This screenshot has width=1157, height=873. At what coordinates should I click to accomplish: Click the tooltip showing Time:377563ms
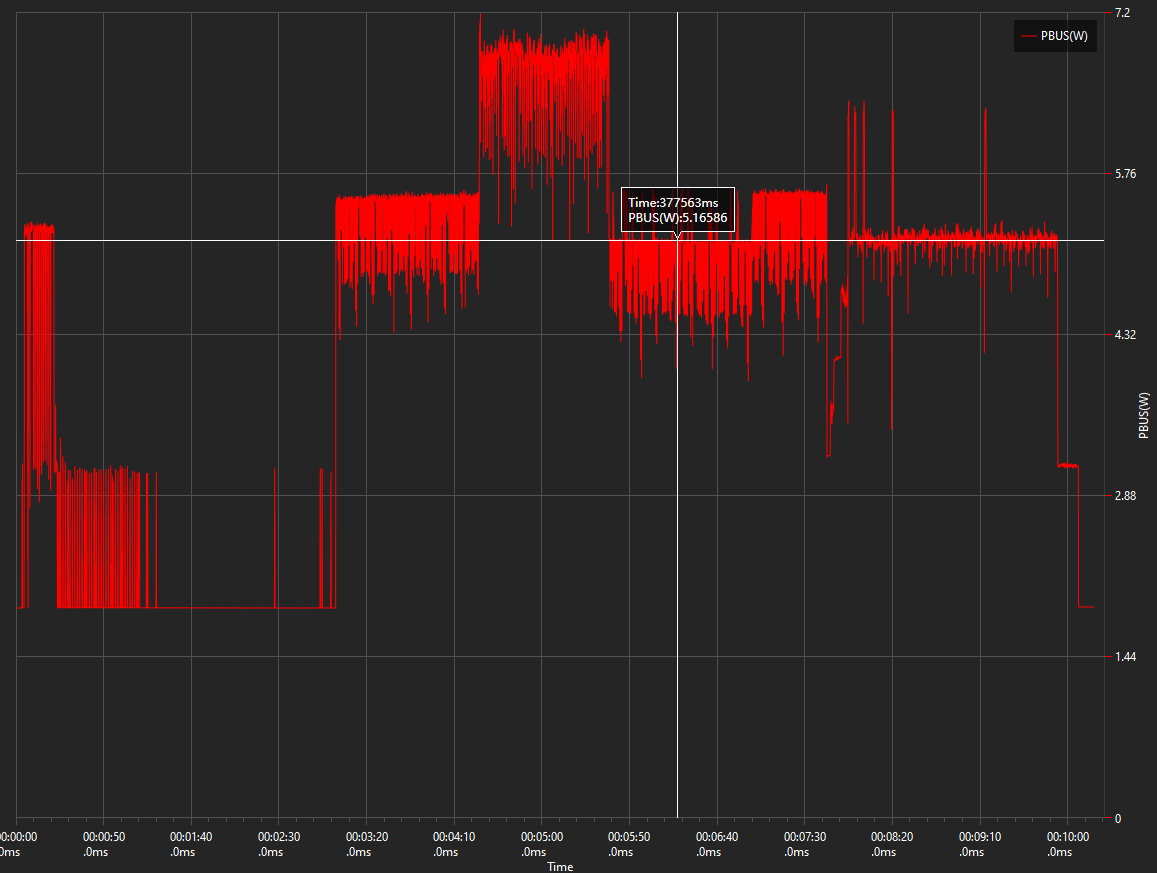pos(677,209)
